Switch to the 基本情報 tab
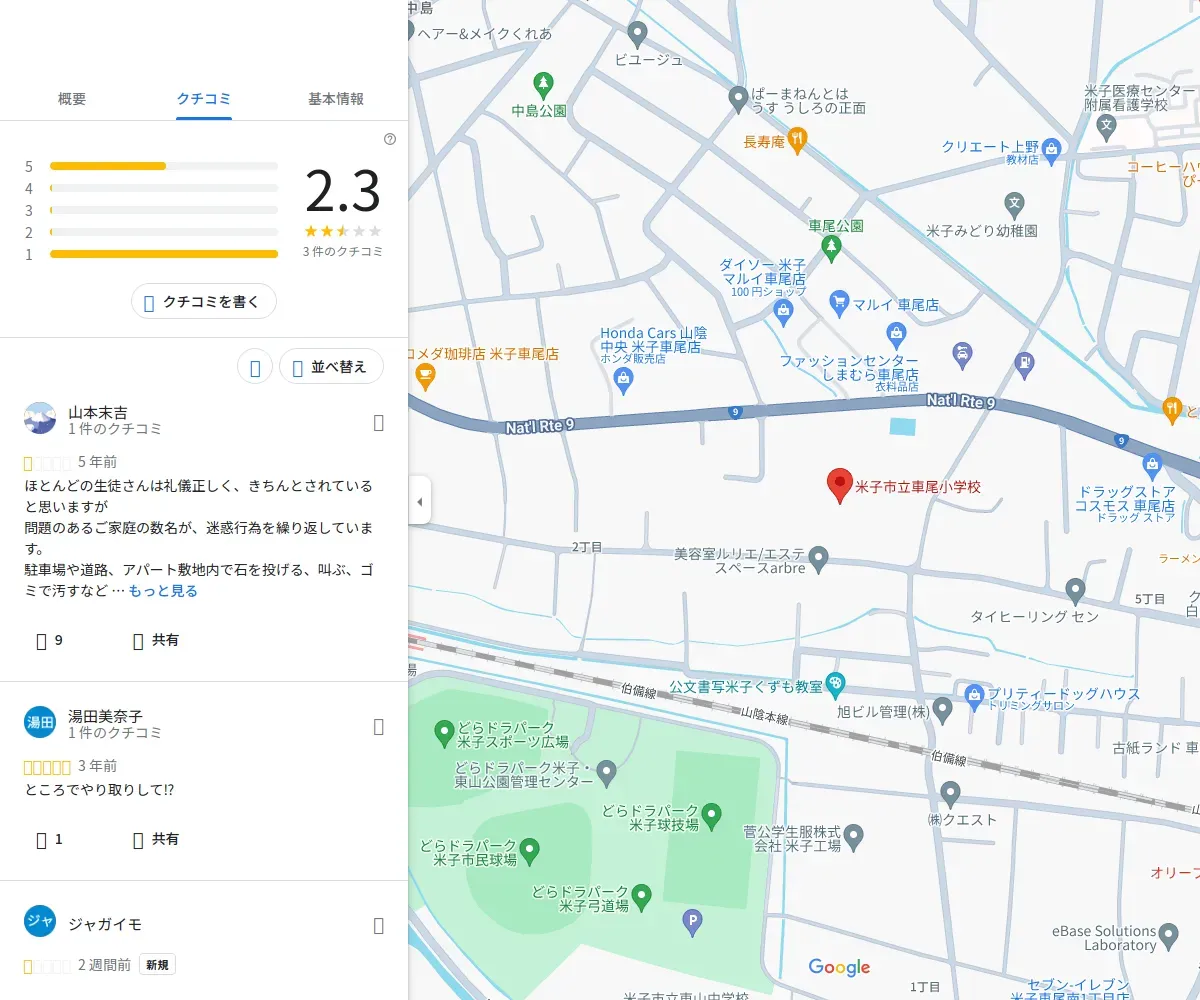Image resolution: width=1200 pixels, height=1000 pixels. pos(336,99)
